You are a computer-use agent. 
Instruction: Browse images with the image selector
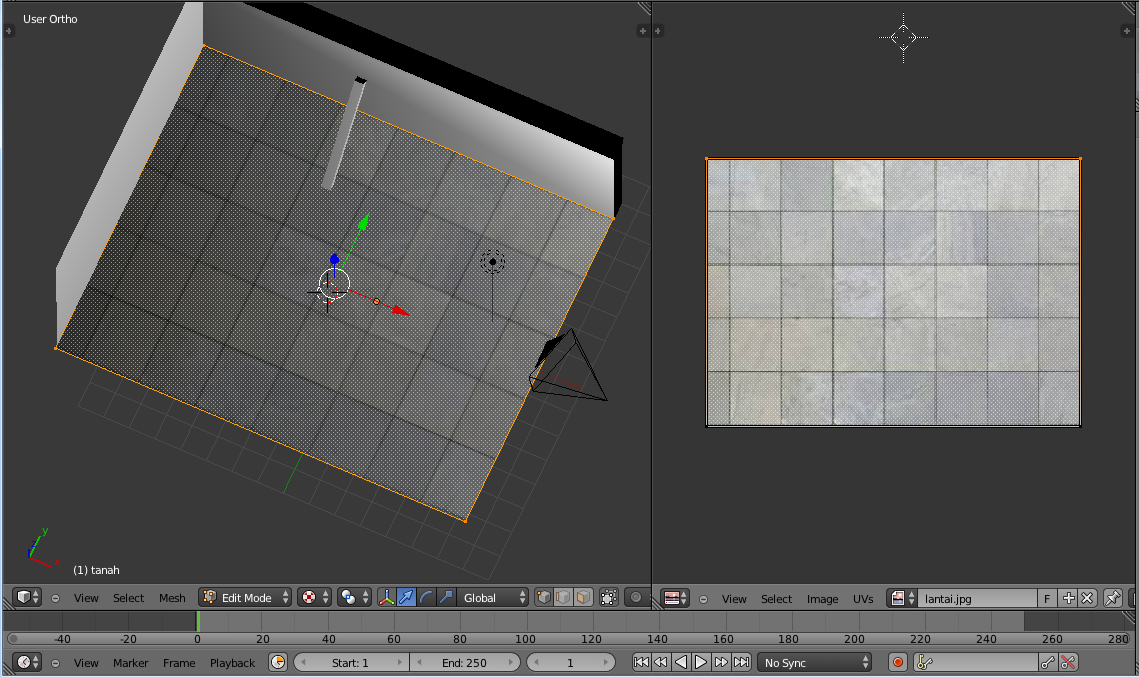902,599
